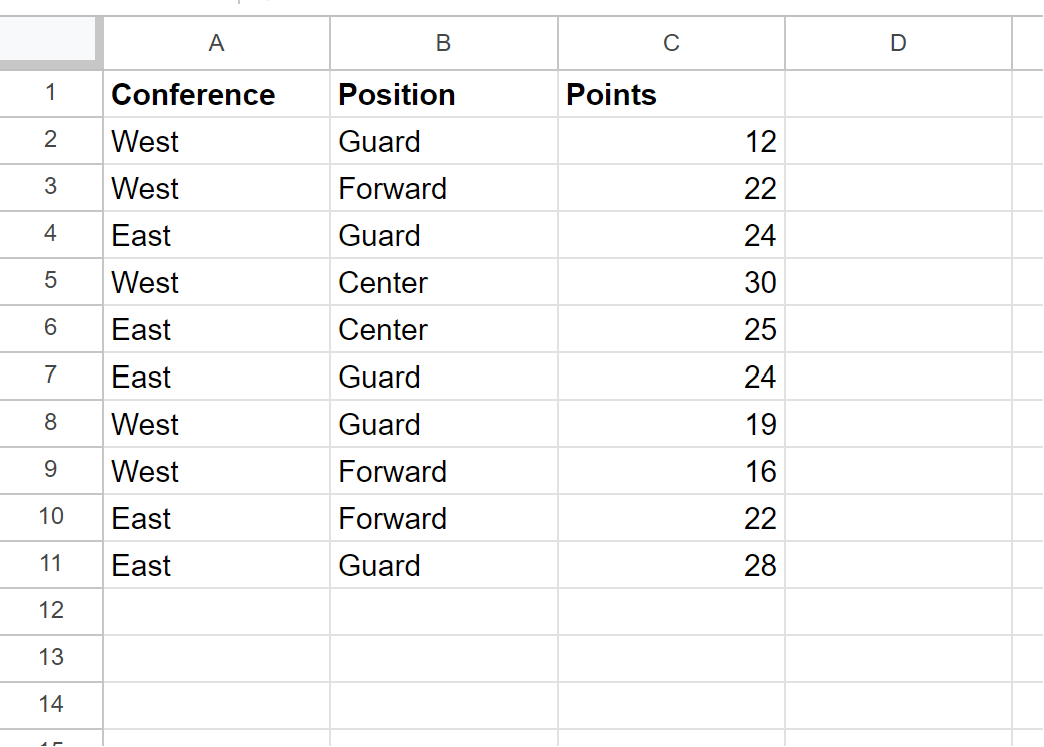Select the Center cell in row 5
Screen dimensions: 1044x747
pyautogui.click(x=443, y=282)
